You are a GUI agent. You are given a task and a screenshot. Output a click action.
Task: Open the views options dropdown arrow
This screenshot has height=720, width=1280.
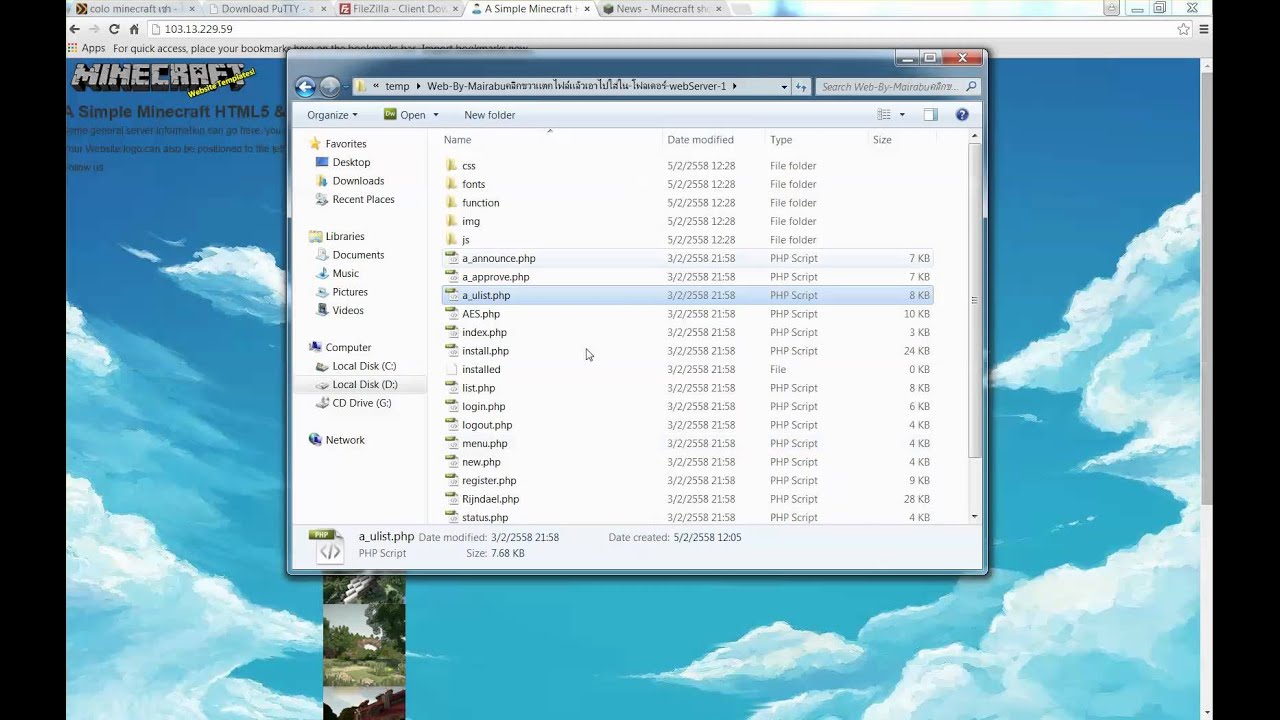(902, 115)
